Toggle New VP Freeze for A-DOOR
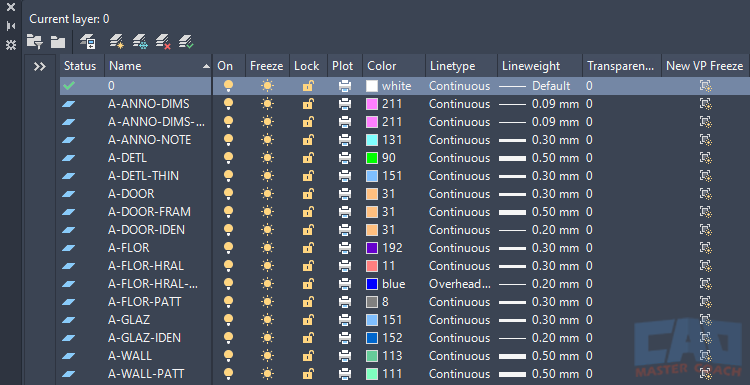Screen dimensions: 750x385 coord(706,194)
